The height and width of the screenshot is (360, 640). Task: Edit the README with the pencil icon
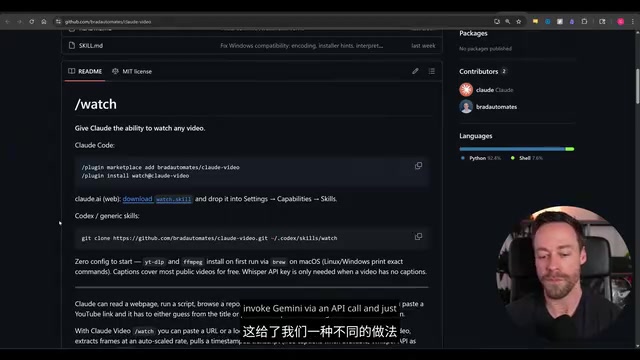[415, 71]
